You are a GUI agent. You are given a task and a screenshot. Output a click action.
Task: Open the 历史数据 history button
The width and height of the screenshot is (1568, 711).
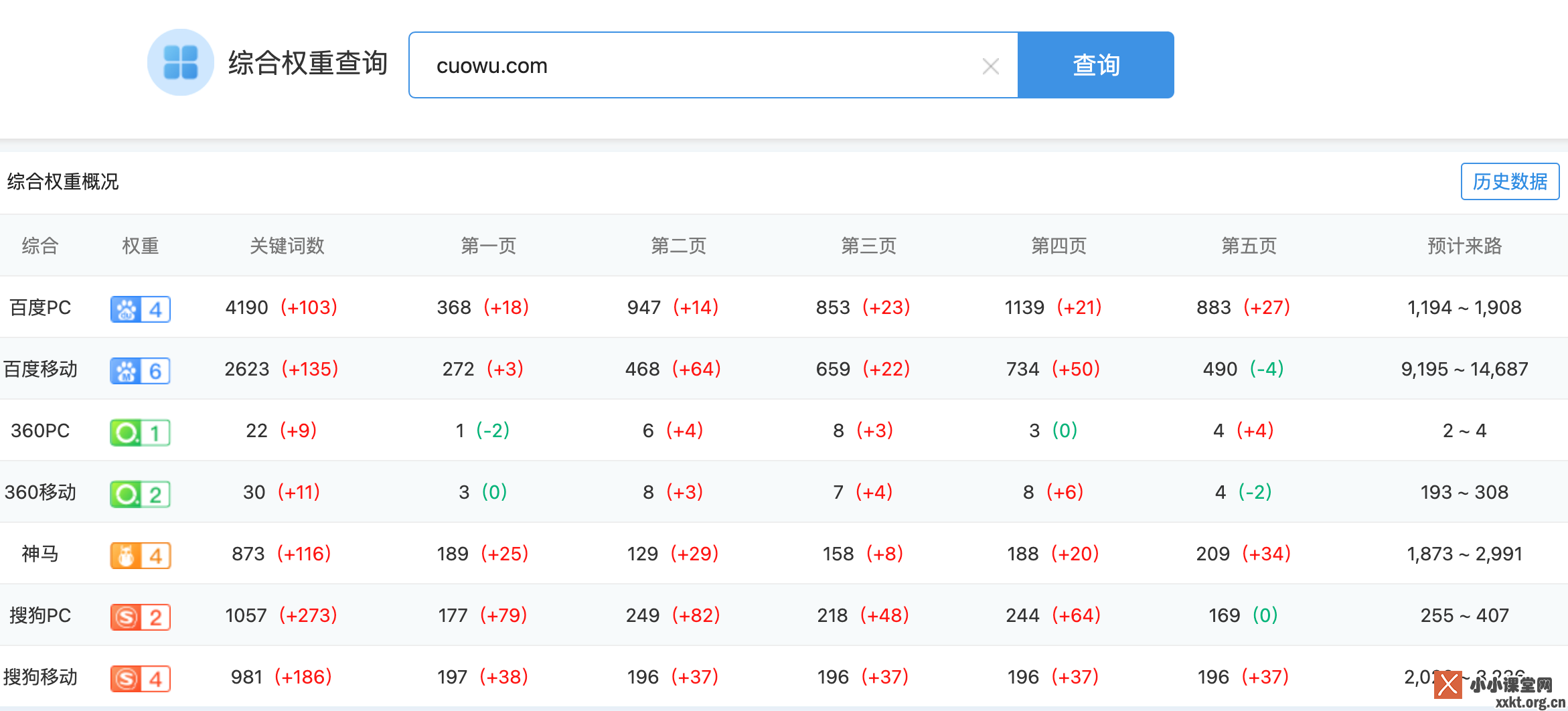coord(1510,181)
